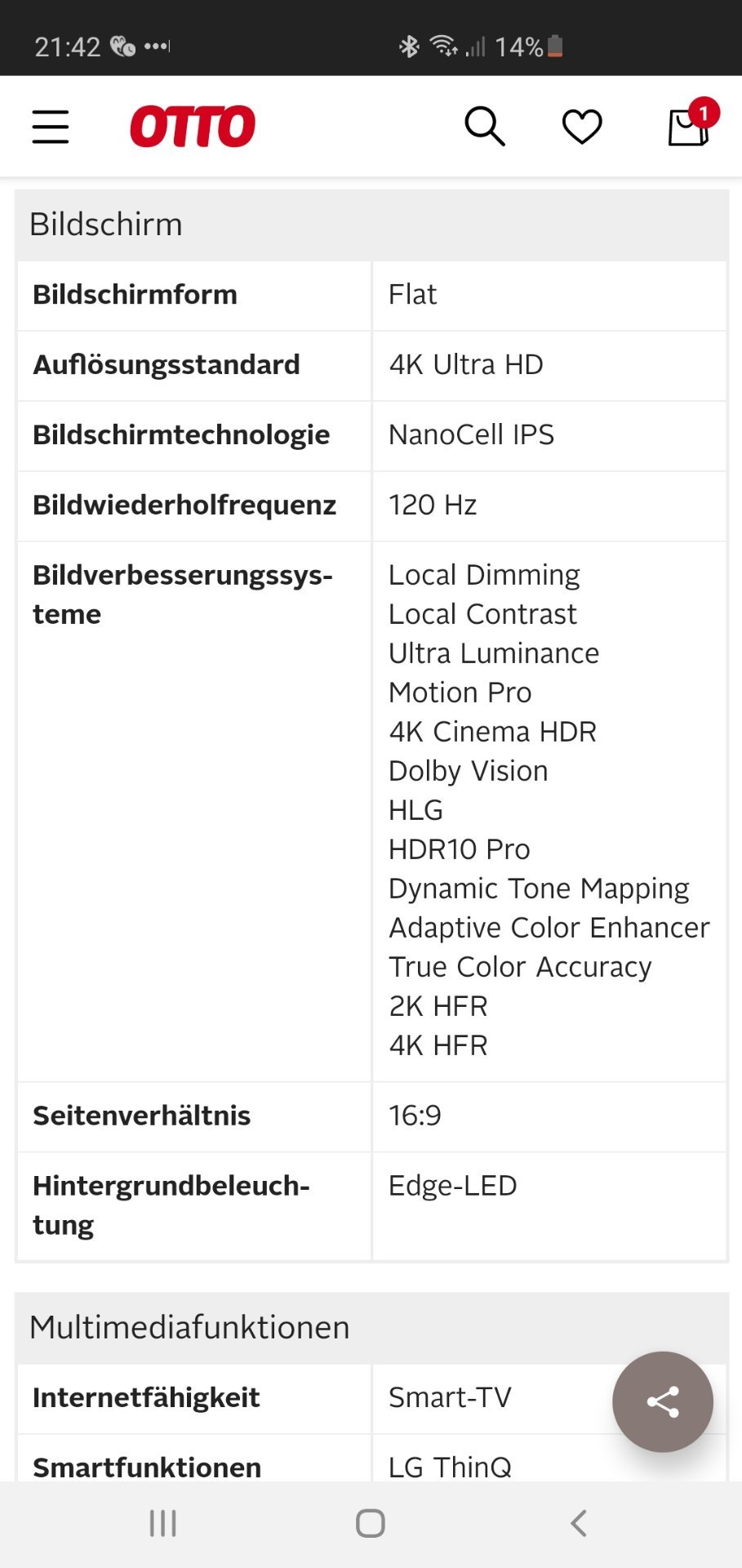Open the recent apps navigation button
The width and height of the screenshot is (742, 1568).
(x=163, y=1523)
